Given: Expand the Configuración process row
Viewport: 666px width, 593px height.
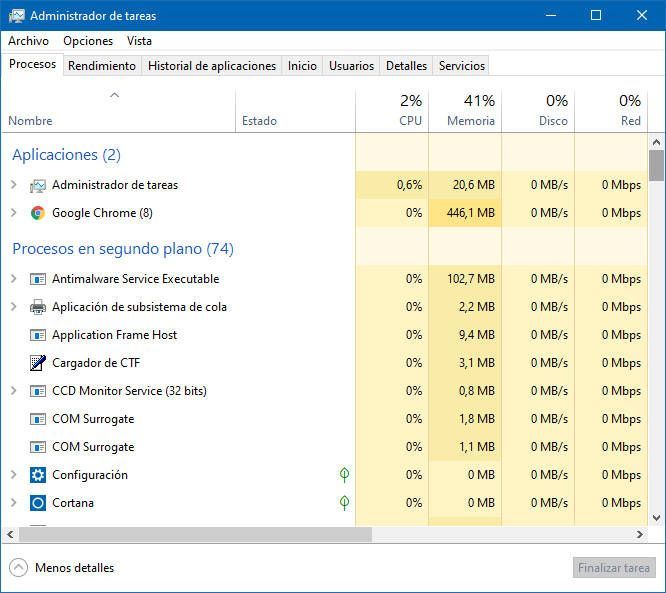Looking at the screenshot, I should 14,475.
